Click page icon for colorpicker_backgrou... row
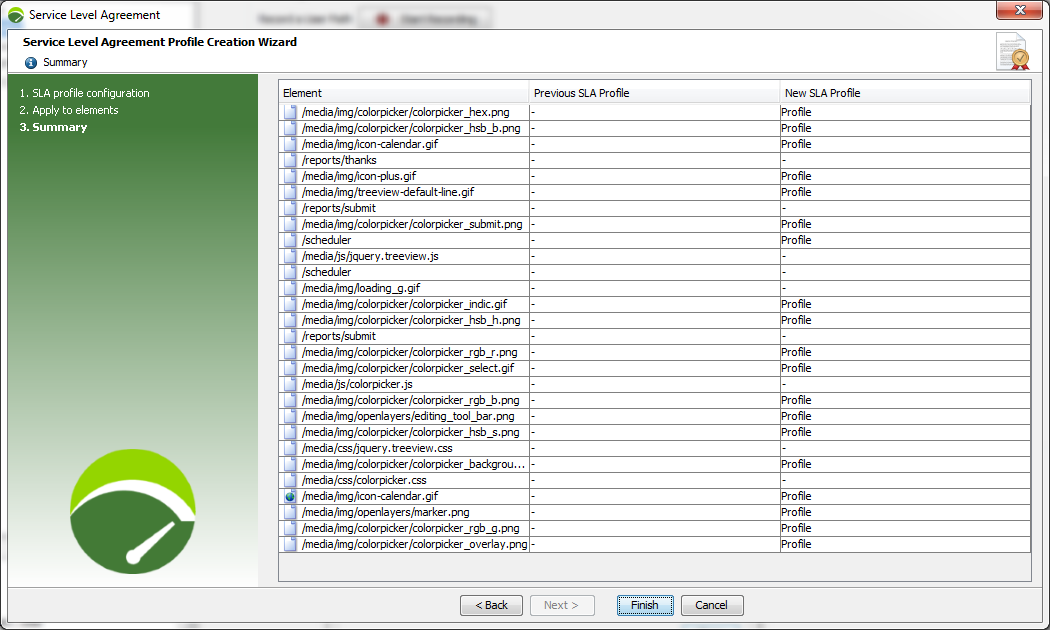1050x630 pixels. (x=290, y=464)
